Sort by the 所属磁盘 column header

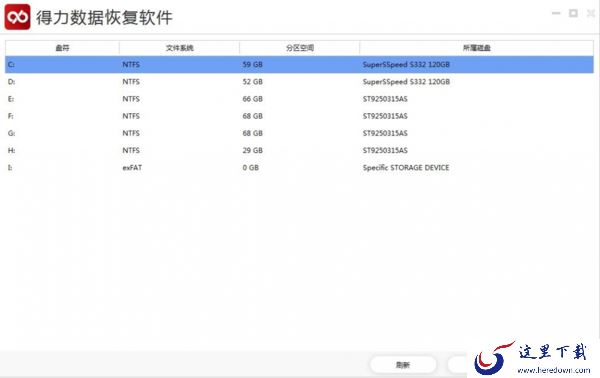tap(477, 48)
